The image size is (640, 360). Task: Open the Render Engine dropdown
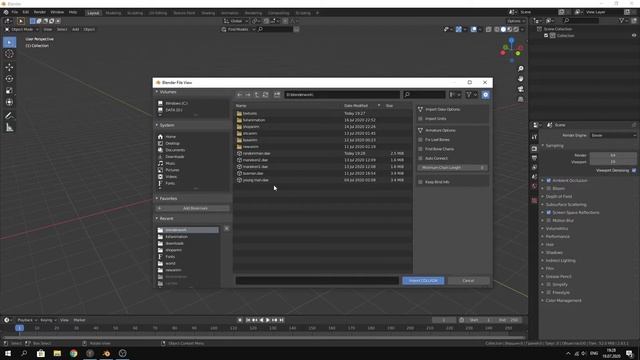click(x=613, y=136)
